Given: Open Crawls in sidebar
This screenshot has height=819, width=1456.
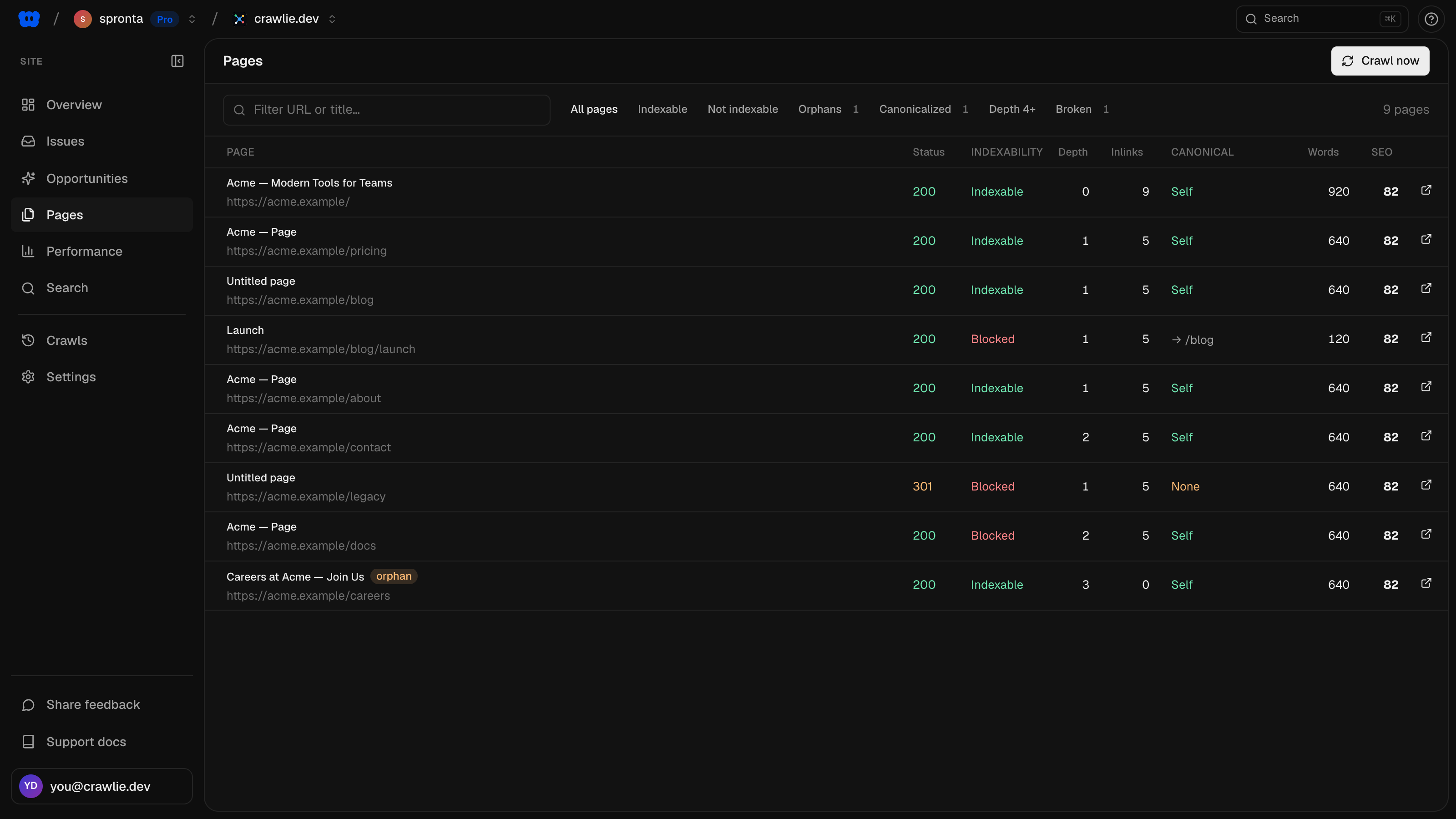Looking at the screenshot, I should coord(102,340).
